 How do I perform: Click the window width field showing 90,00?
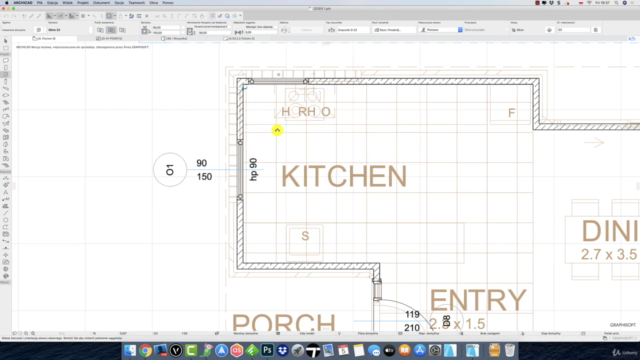pos(166,27)
